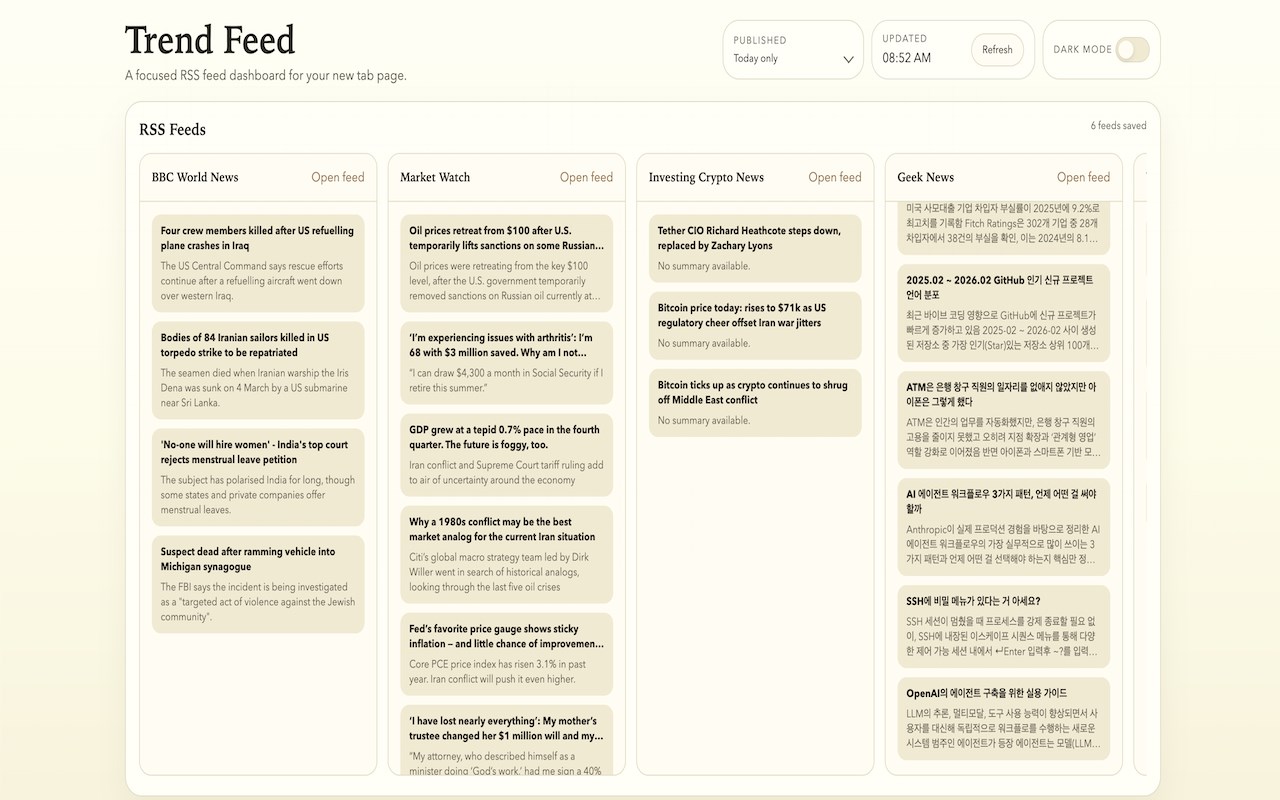Open the Fitch Ratings article in Geek News
Viewport: 1280px width, 800px height.
pyautogui.click(x=1003, y=227)
